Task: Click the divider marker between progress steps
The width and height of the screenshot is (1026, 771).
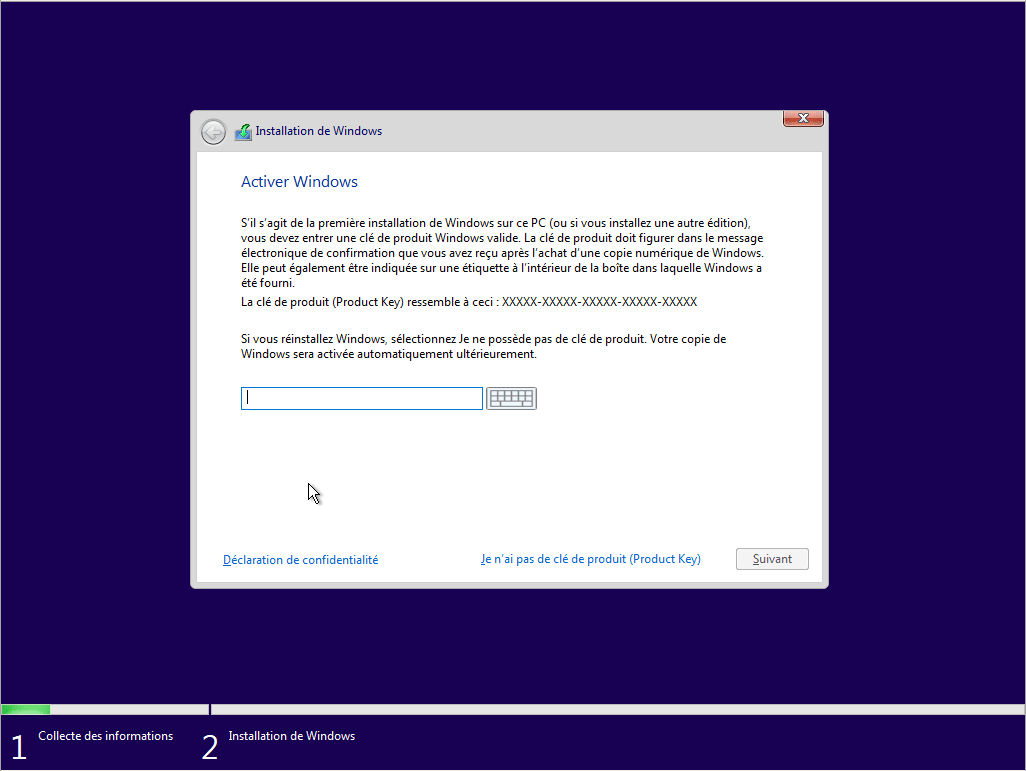Action: 210,709
